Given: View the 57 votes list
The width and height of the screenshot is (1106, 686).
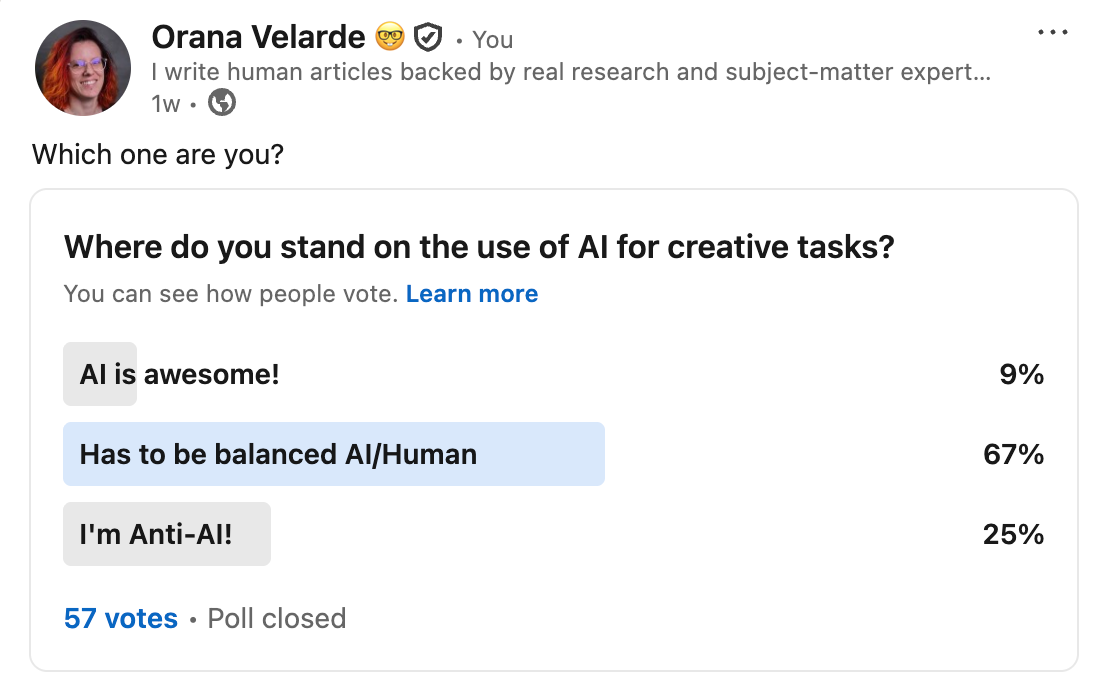Looking at the screenshot, I should (121, 619).
